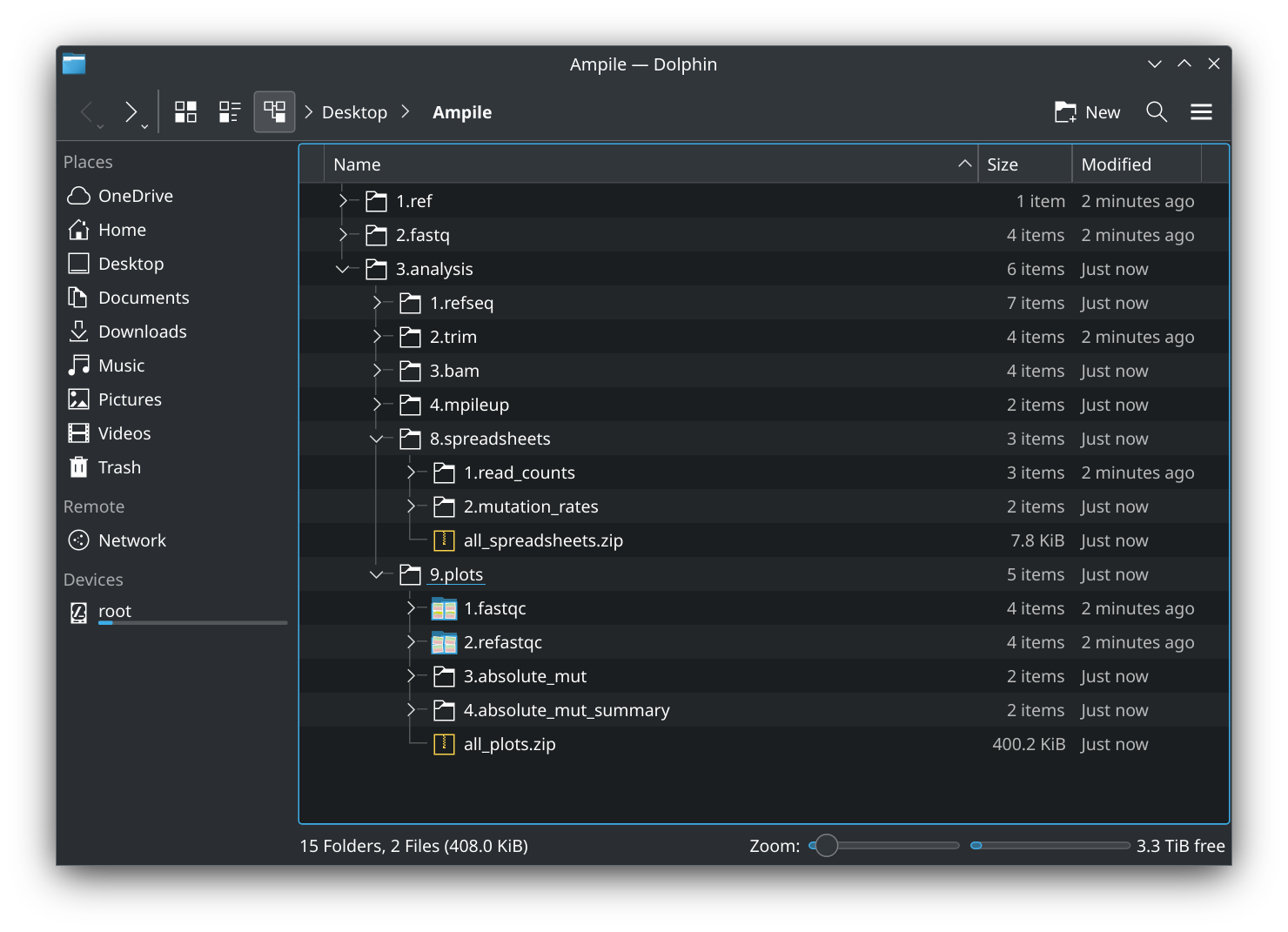The image size is (1288, 932).
Task: Select the 4.mpileup folder name
Action: click(x=469, y=405)
